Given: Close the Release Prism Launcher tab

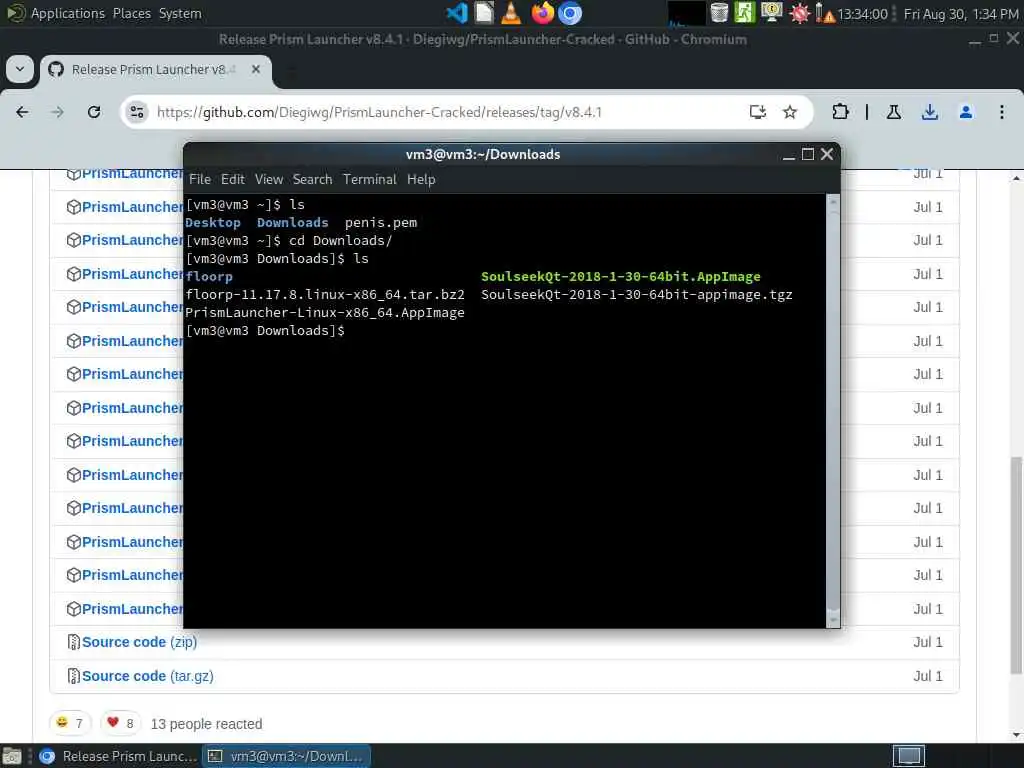Looking at the screenshot, I should 256,69.
